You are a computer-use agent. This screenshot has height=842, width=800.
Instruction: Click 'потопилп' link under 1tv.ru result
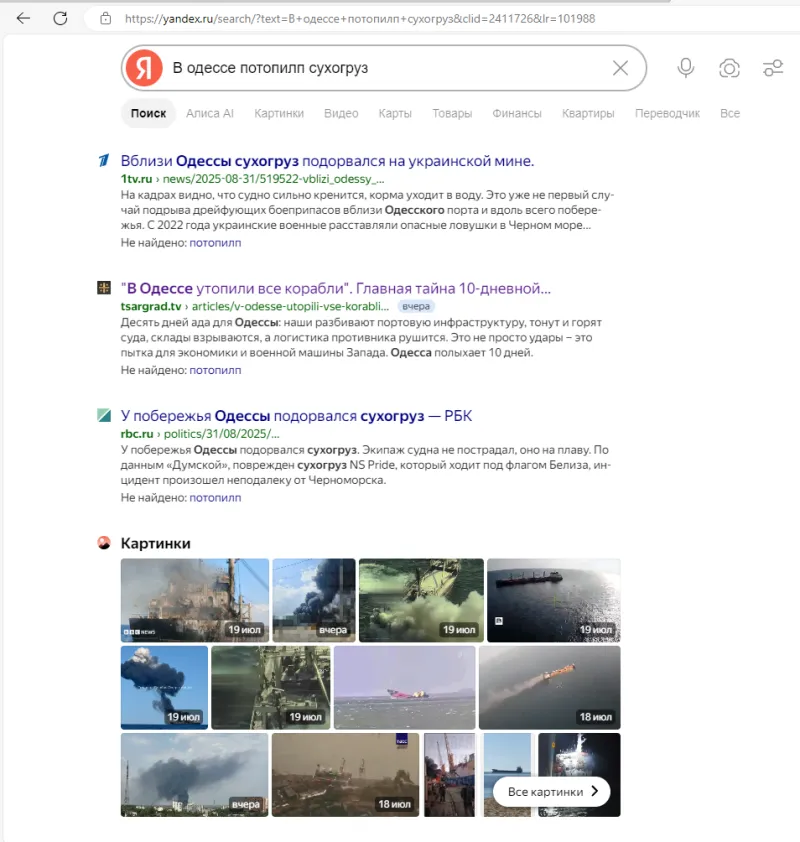pos(215,243)
